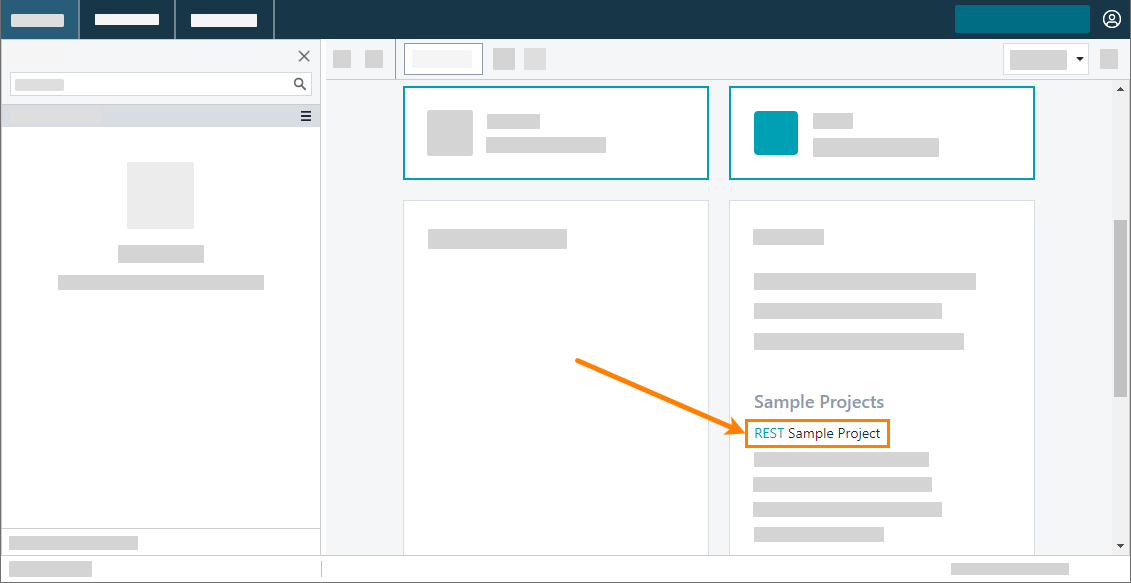Open the hamburger menu in the left panel header
The width and height of the screenshot is (1131, 583).
tap(305, 116)
